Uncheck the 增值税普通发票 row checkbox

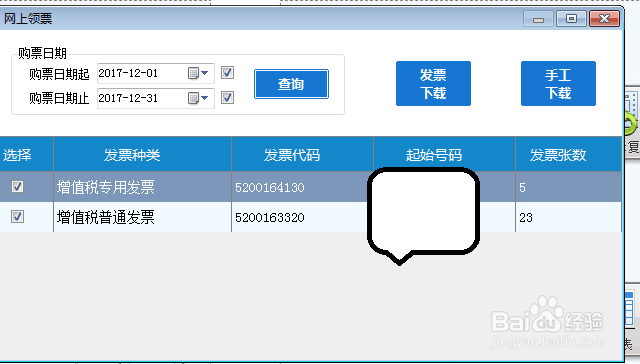click(17, 217)
